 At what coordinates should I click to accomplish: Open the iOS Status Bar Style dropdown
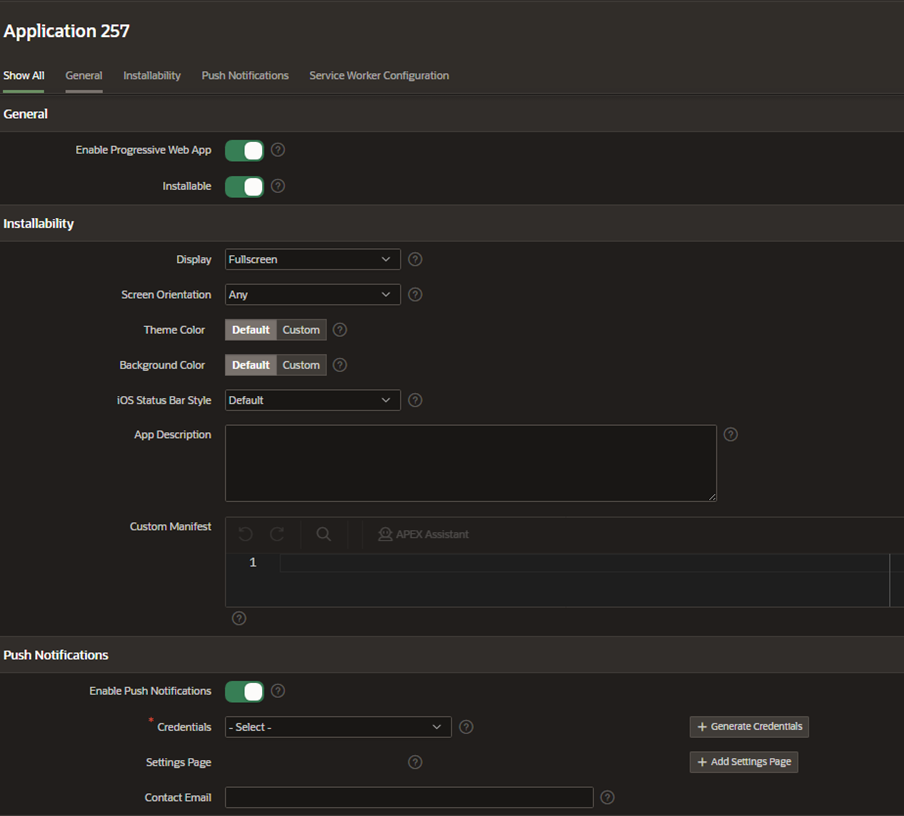pos(312,400)
